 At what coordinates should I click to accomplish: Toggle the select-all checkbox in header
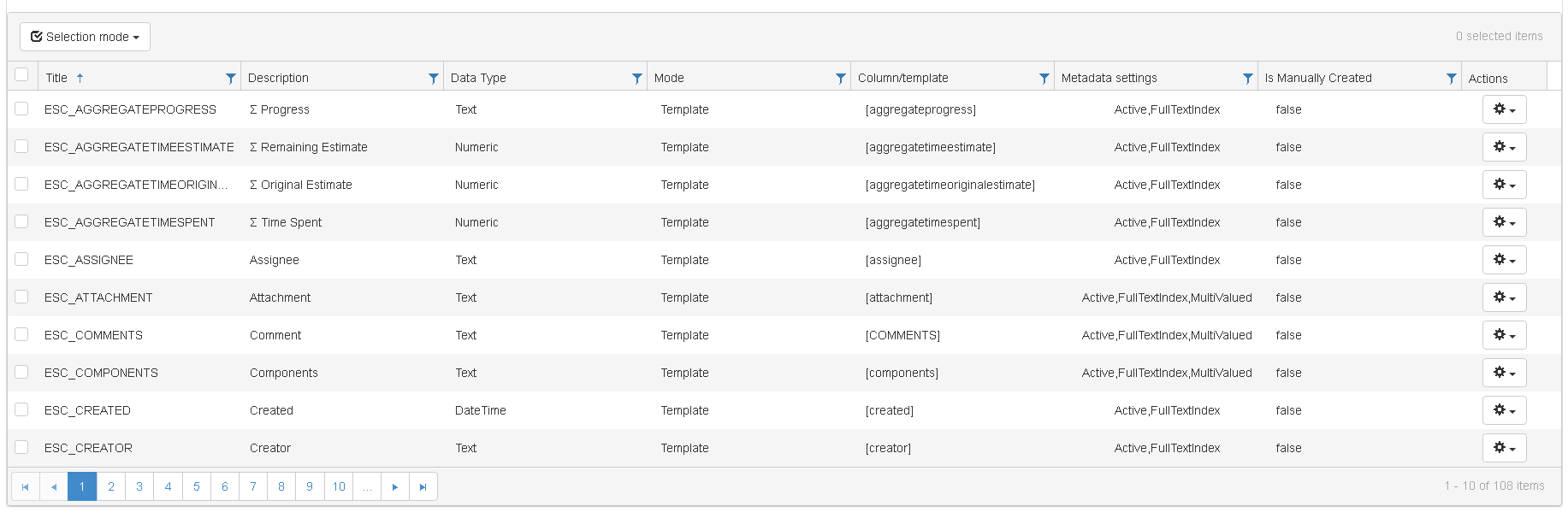(21, 74)
